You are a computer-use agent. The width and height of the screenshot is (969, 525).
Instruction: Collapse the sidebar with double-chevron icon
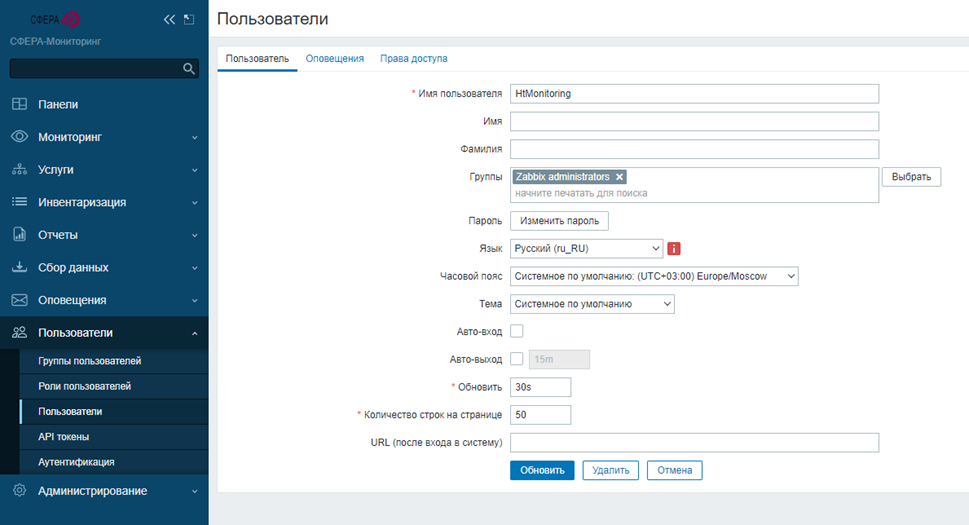[x=169, y=19]
